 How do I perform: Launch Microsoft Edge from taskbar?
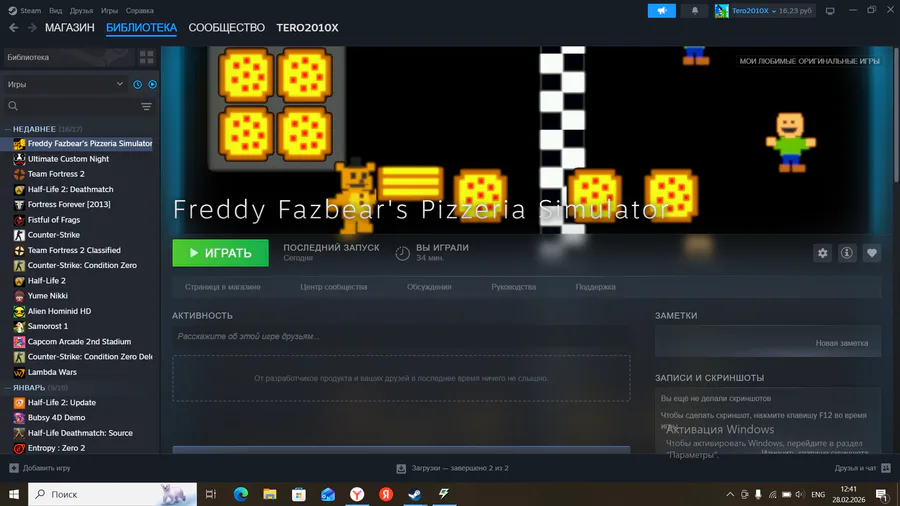(240, 494)
